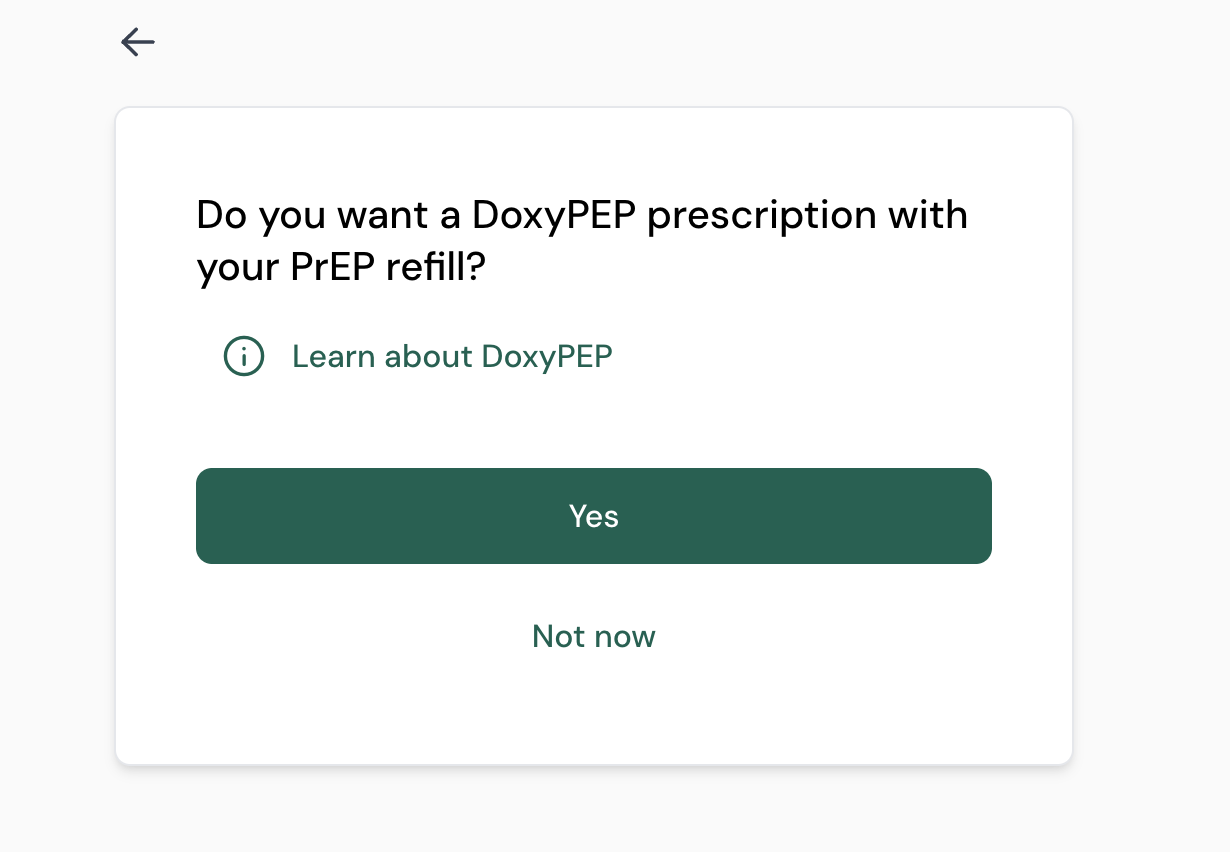Select Not now
1230x852 pixels.
(x=594, y=636)
